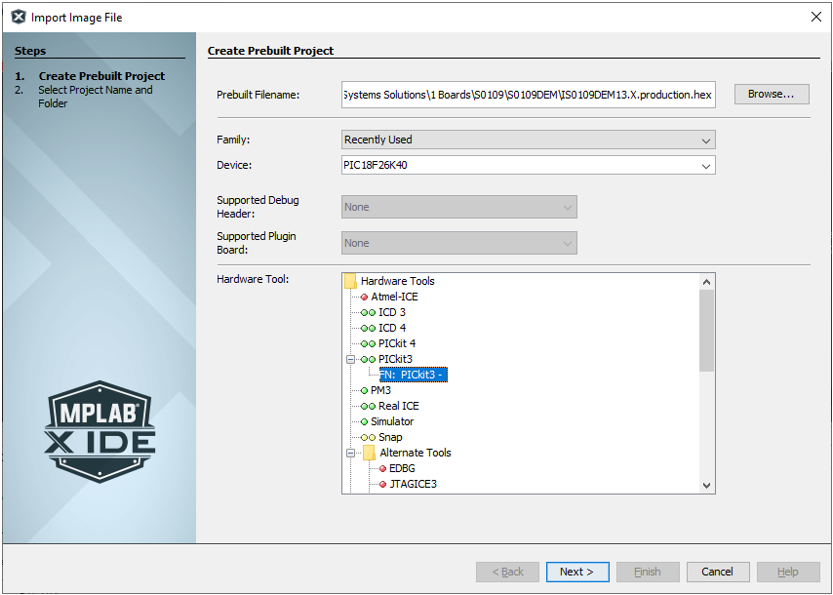Image resolution: width=833 pixels, height=595 pixels.
Task: Click the red status icon beside Atmel-ICE
Action: click(364, 297)
